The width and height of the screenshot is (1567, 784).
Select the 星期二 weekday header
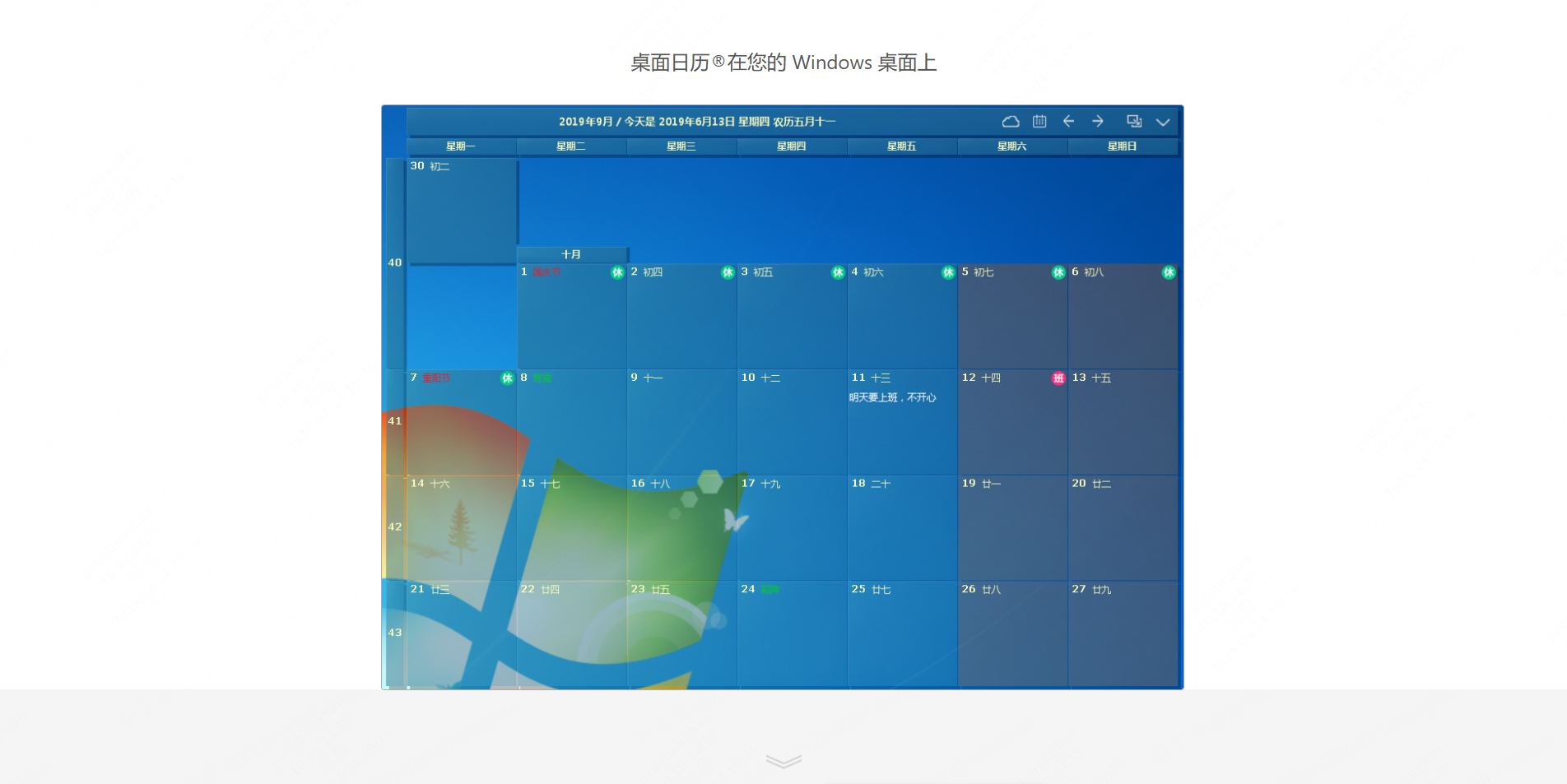pos(571,146)
